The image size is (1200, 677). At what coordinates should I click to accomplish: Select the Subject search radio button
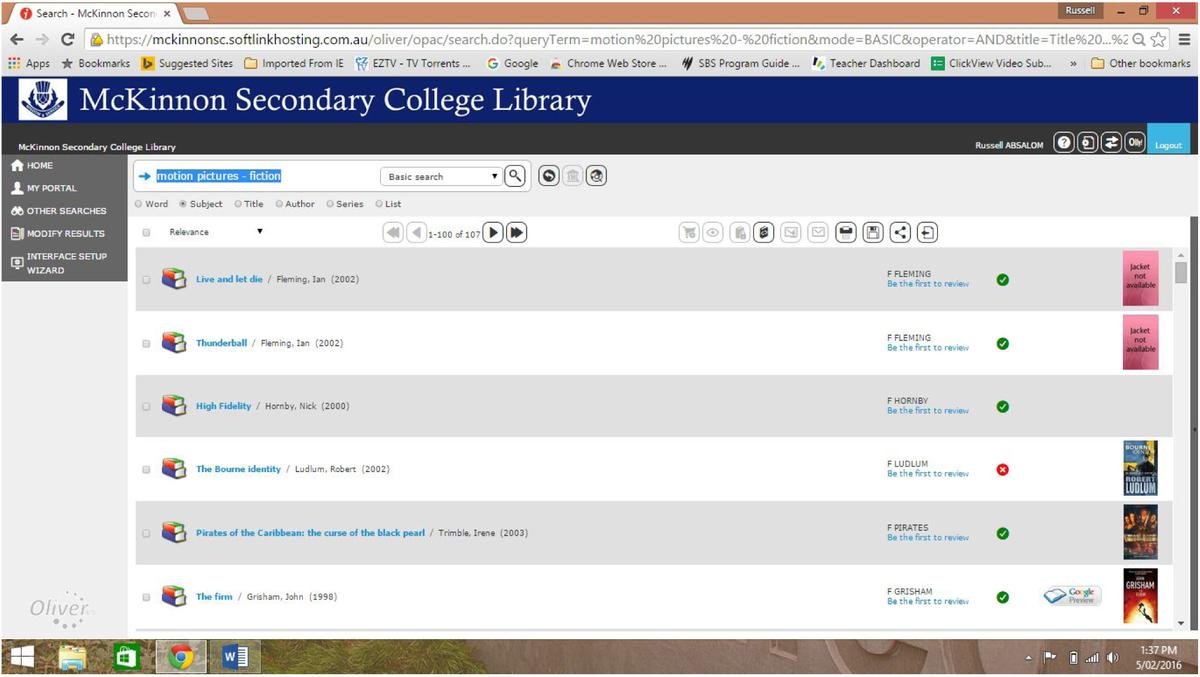183,204
